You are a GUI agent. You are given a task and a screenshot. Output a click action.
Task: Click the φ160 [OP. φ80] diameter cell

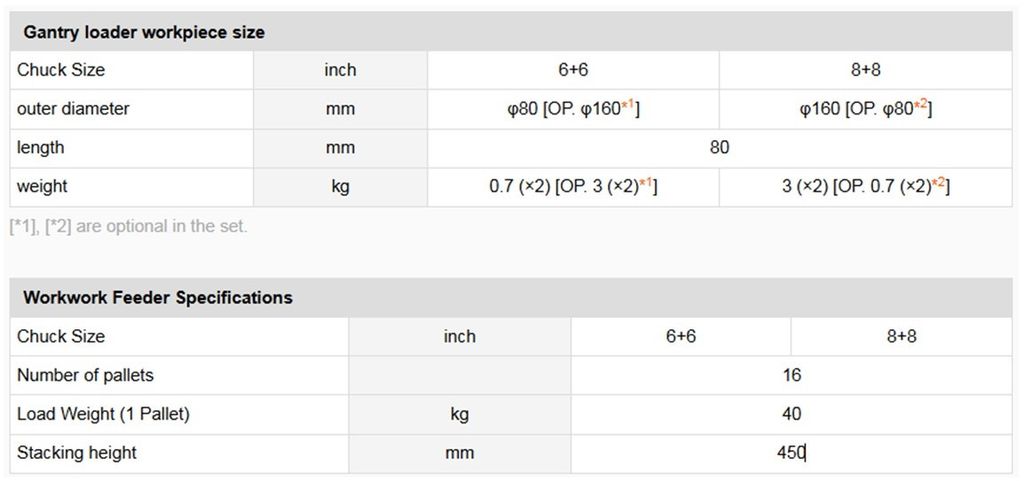[865, 109]
